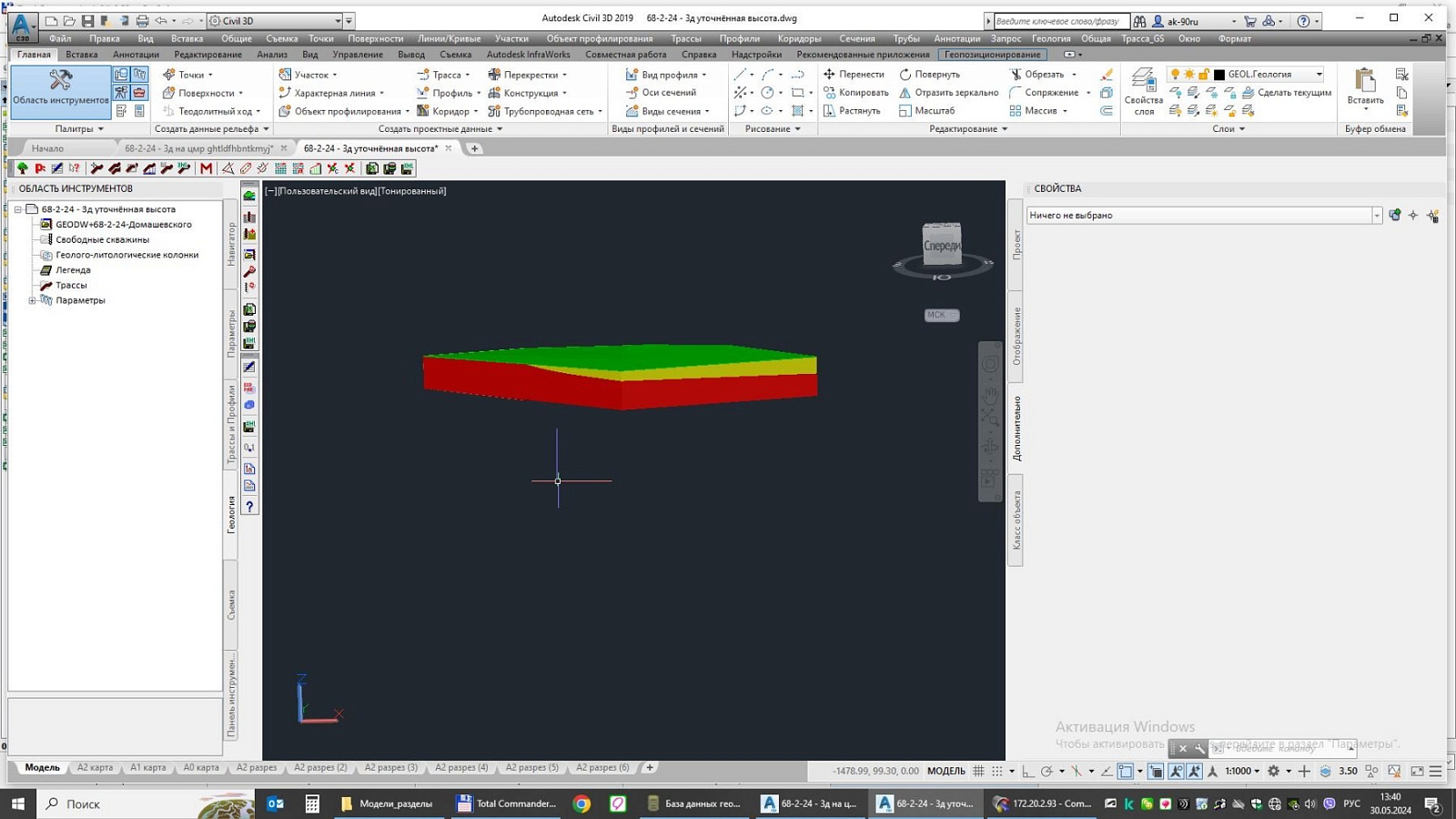Image resolution: width=1456 pixels, height=819 pixels.
Task: Toggle snap mode dotted grid in status bar
Action: tap(997, 771)
